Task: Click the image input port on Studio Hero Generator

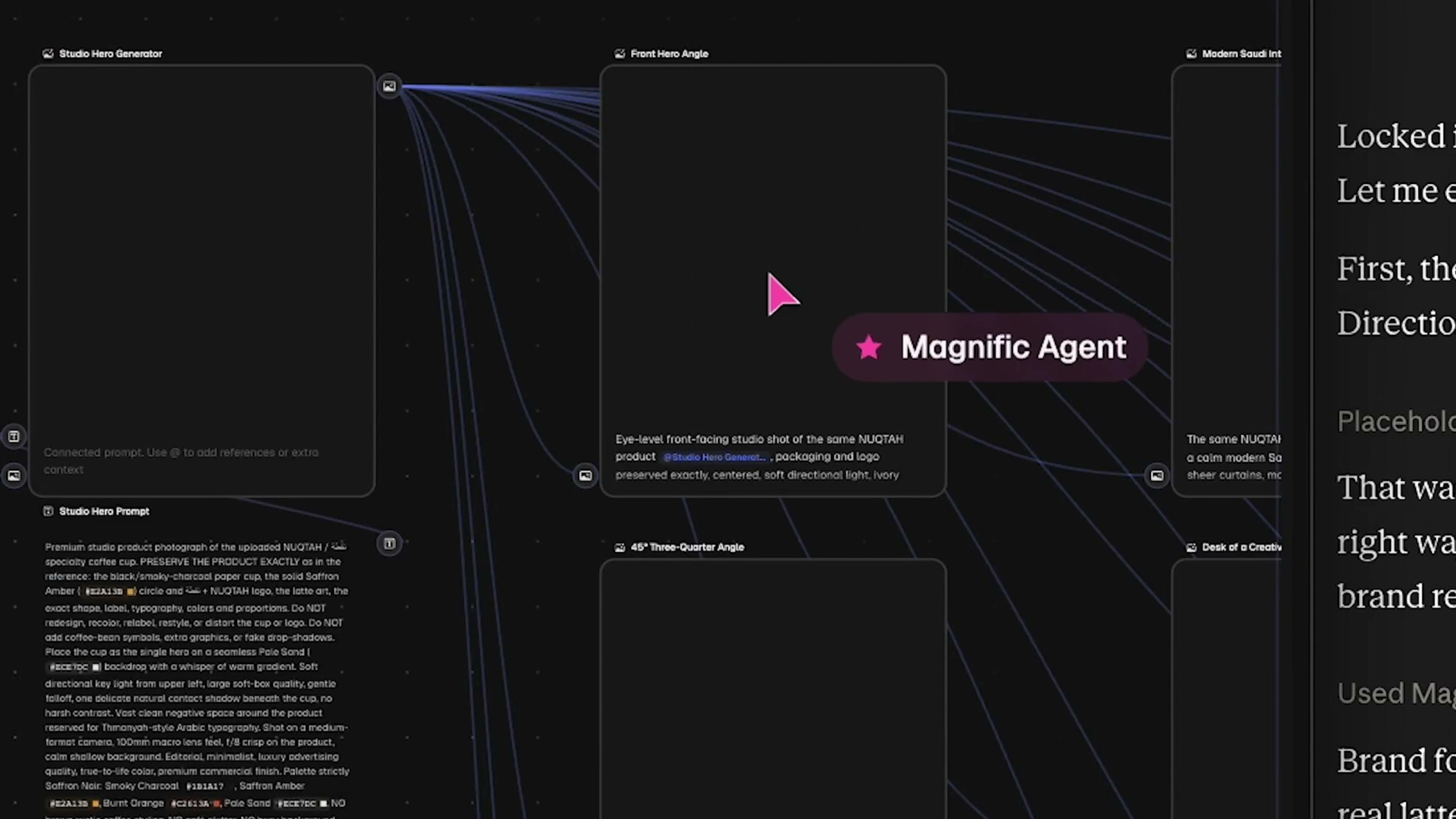Action: 14,475
